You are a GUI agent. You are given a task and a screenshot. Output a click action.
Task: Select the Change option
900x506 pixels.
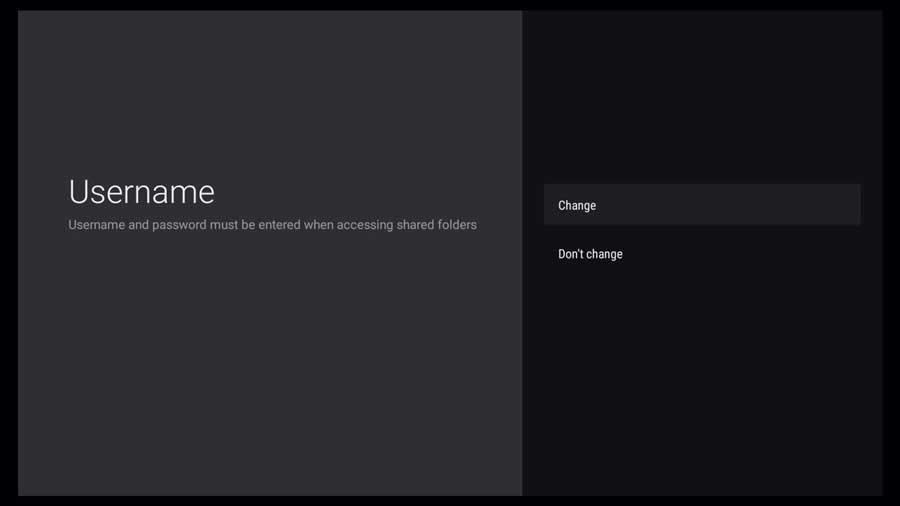(701, 205)
